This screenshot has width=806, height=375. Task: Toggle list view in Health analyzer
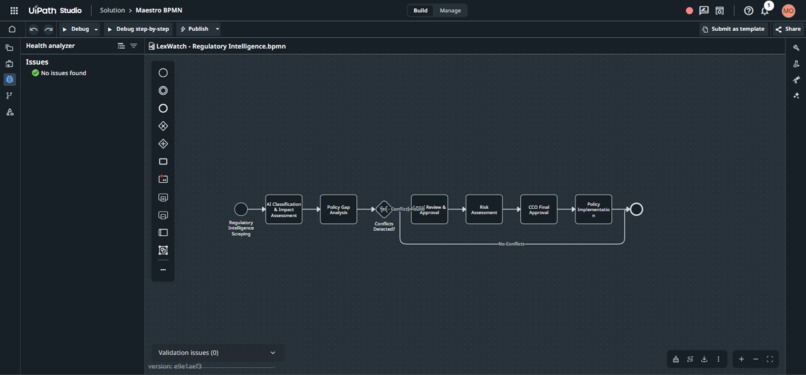pyautogui.click(x=121, y=46)
